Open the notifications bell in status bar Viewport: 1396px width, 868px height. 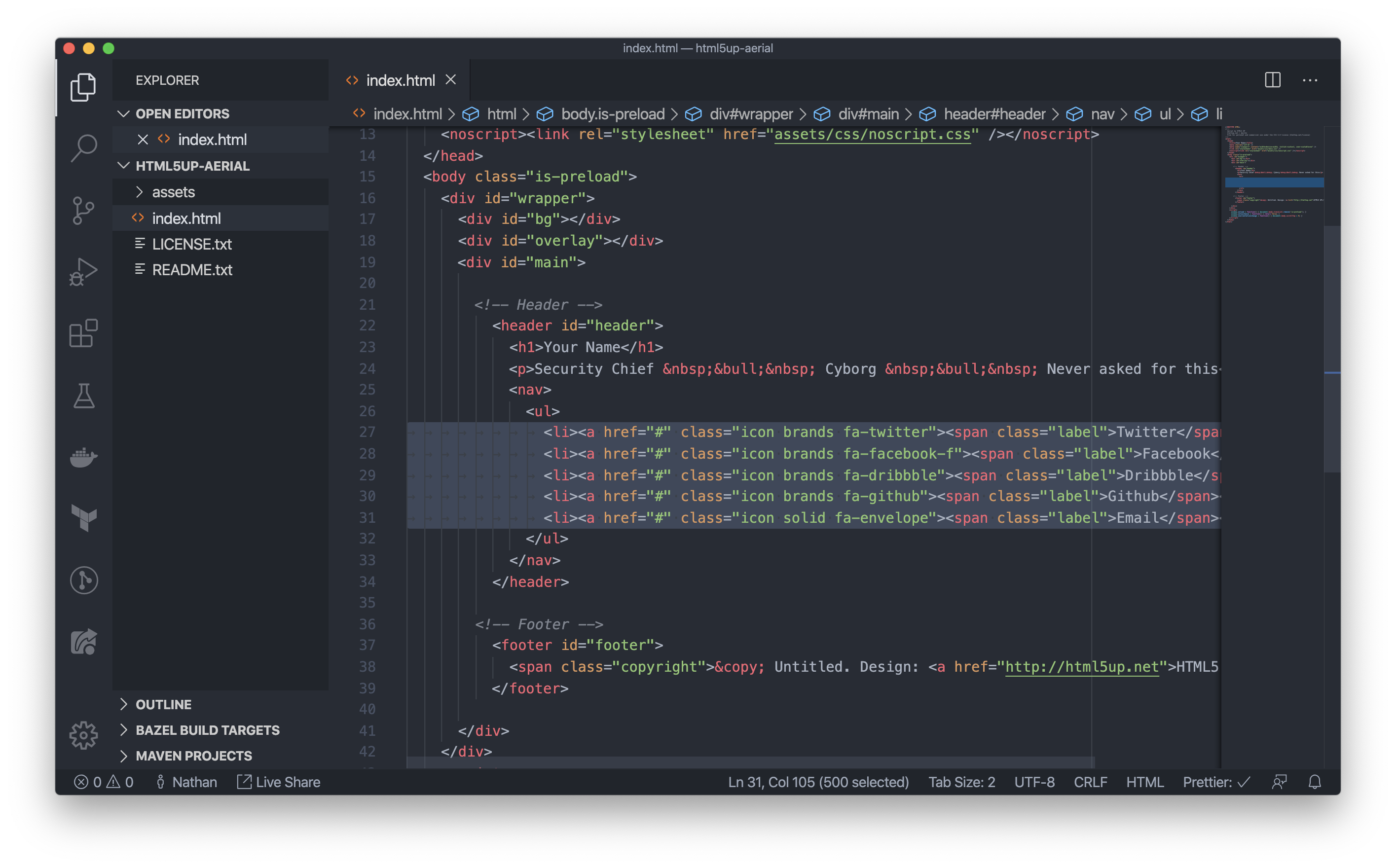click(1315, 782)
